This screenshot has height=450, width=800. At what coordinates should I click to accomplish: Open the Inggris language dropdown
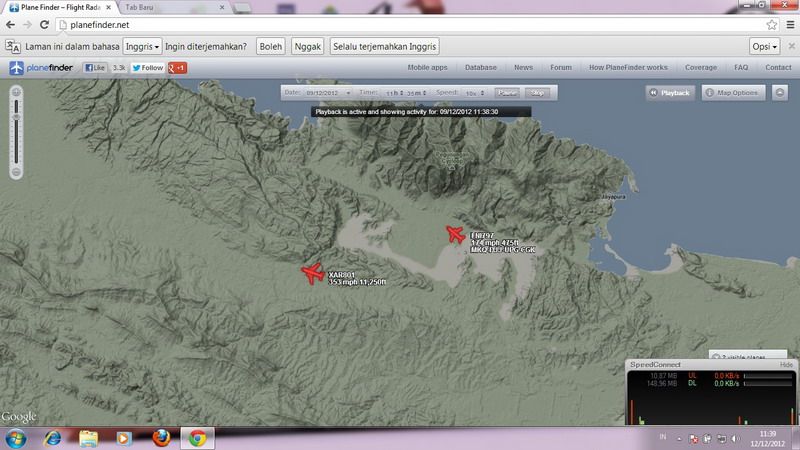(143, 46)
